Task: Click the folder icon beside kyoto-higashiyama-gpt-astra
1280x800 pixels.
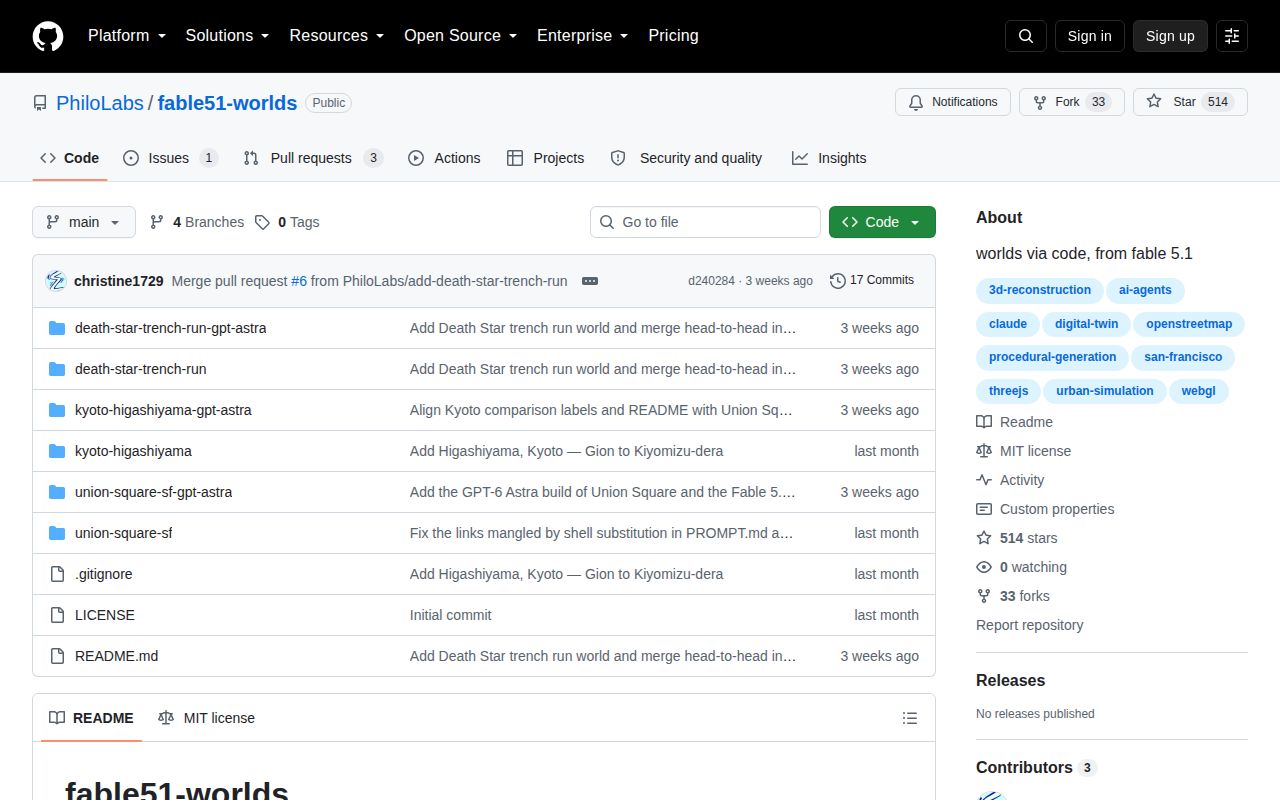Action: pyautogui.click(x=57, y=410)
